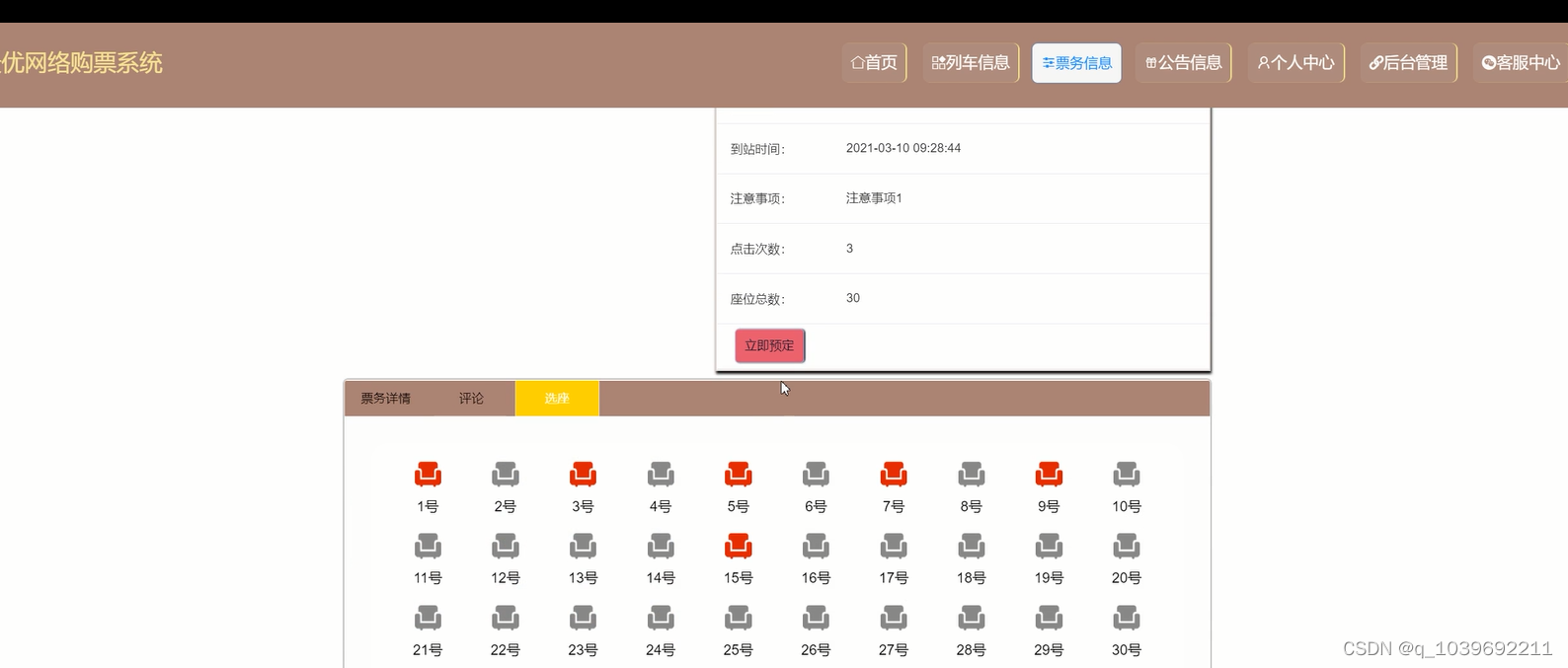Click the 座位总数 value 30
This screenshot has width=1568, height=668.
tap(853, 298)
